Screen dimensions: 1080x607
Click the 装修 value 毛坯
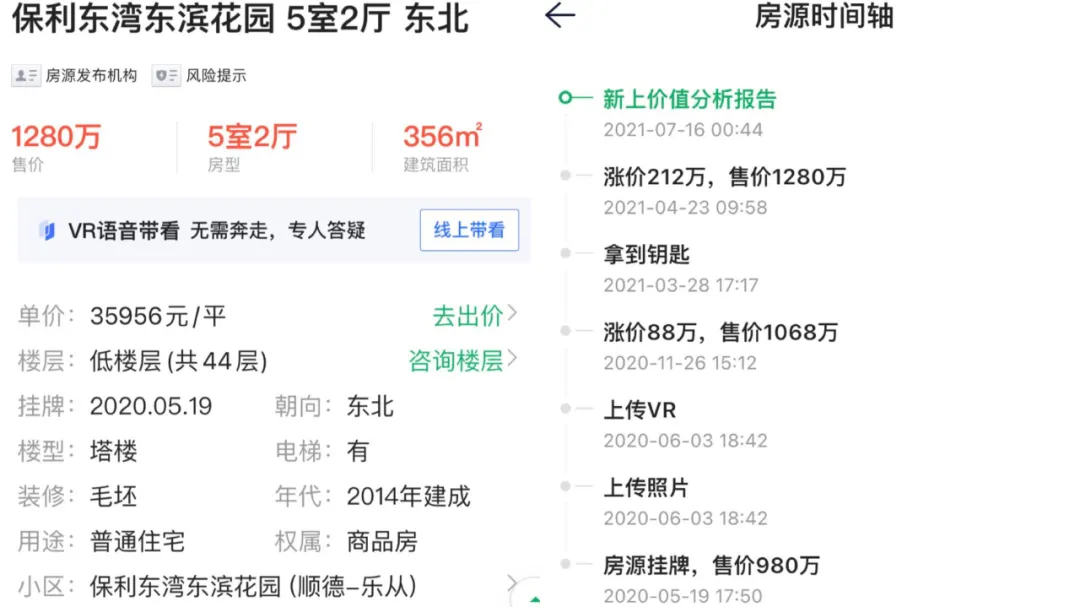(x=114, y=496)
